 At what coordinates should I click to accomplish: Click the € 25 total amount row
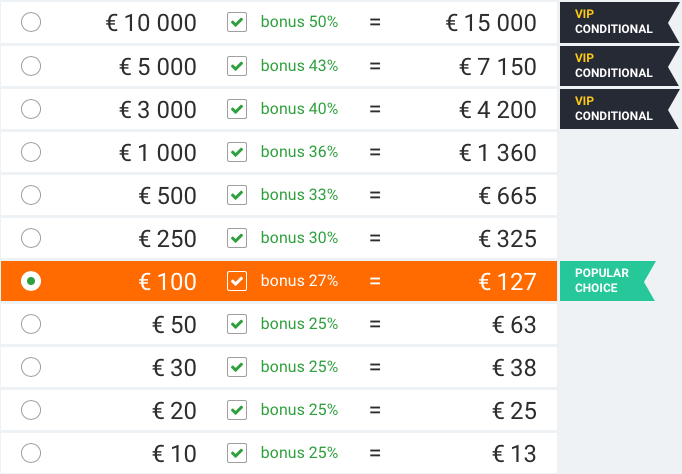coord(279,410)
